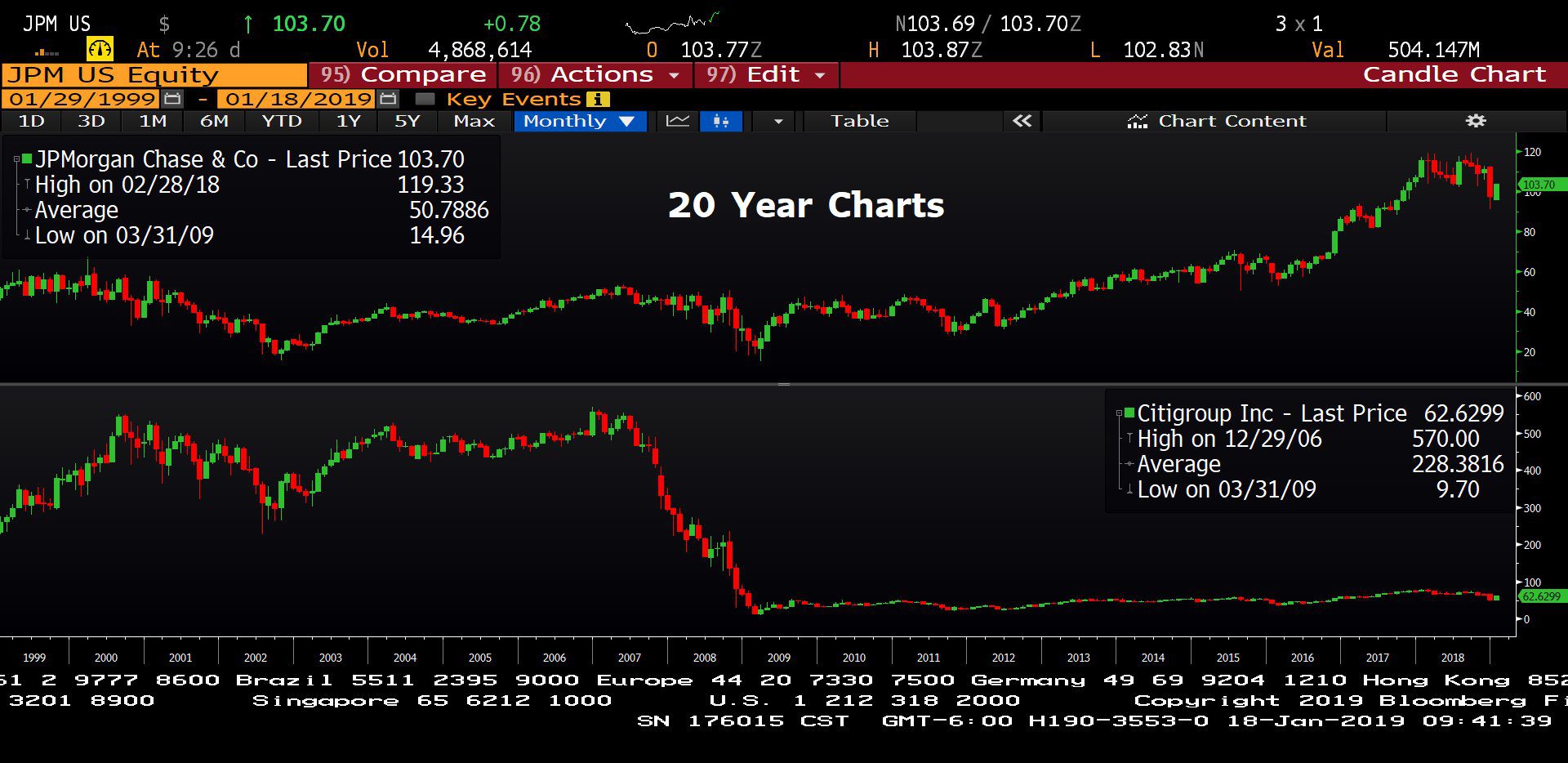Image resolution: width=1568 pixels, height=763 pixels.
Task: Click the 95) Compare button
Action: [x=403, y=74]
